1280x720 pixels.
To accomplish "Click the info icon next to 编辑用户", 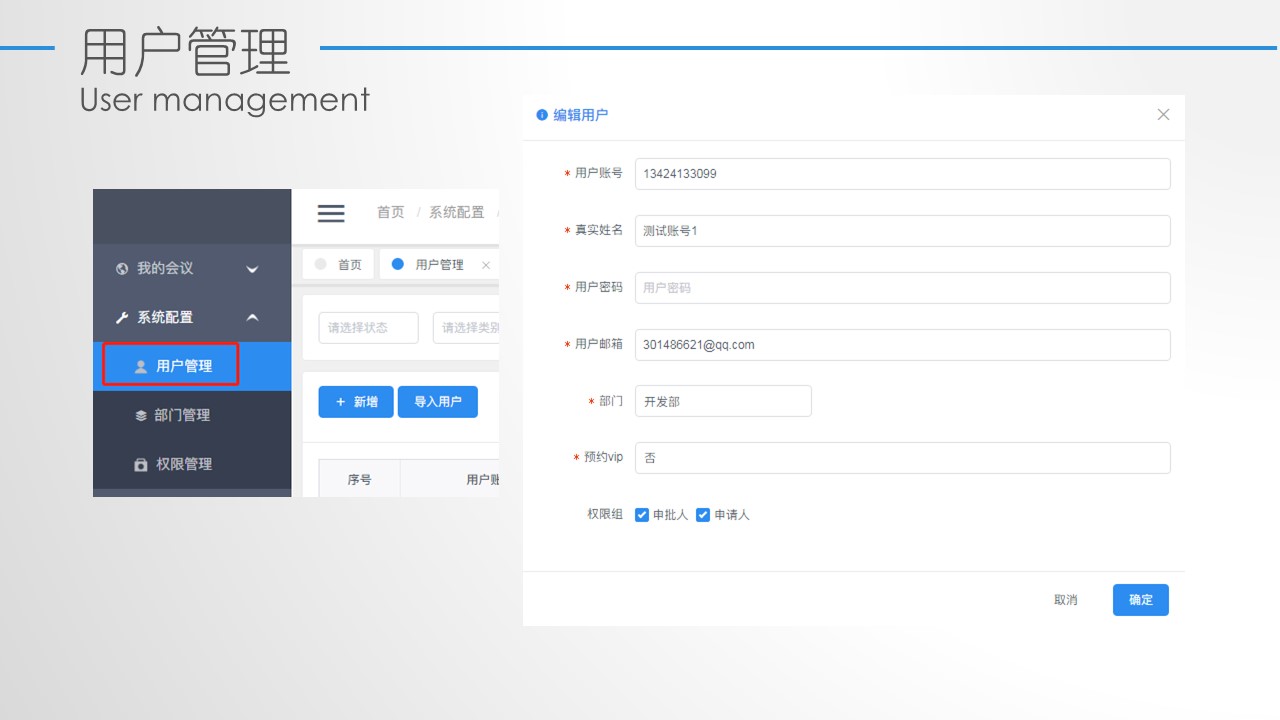I will (x=542, y=115).
